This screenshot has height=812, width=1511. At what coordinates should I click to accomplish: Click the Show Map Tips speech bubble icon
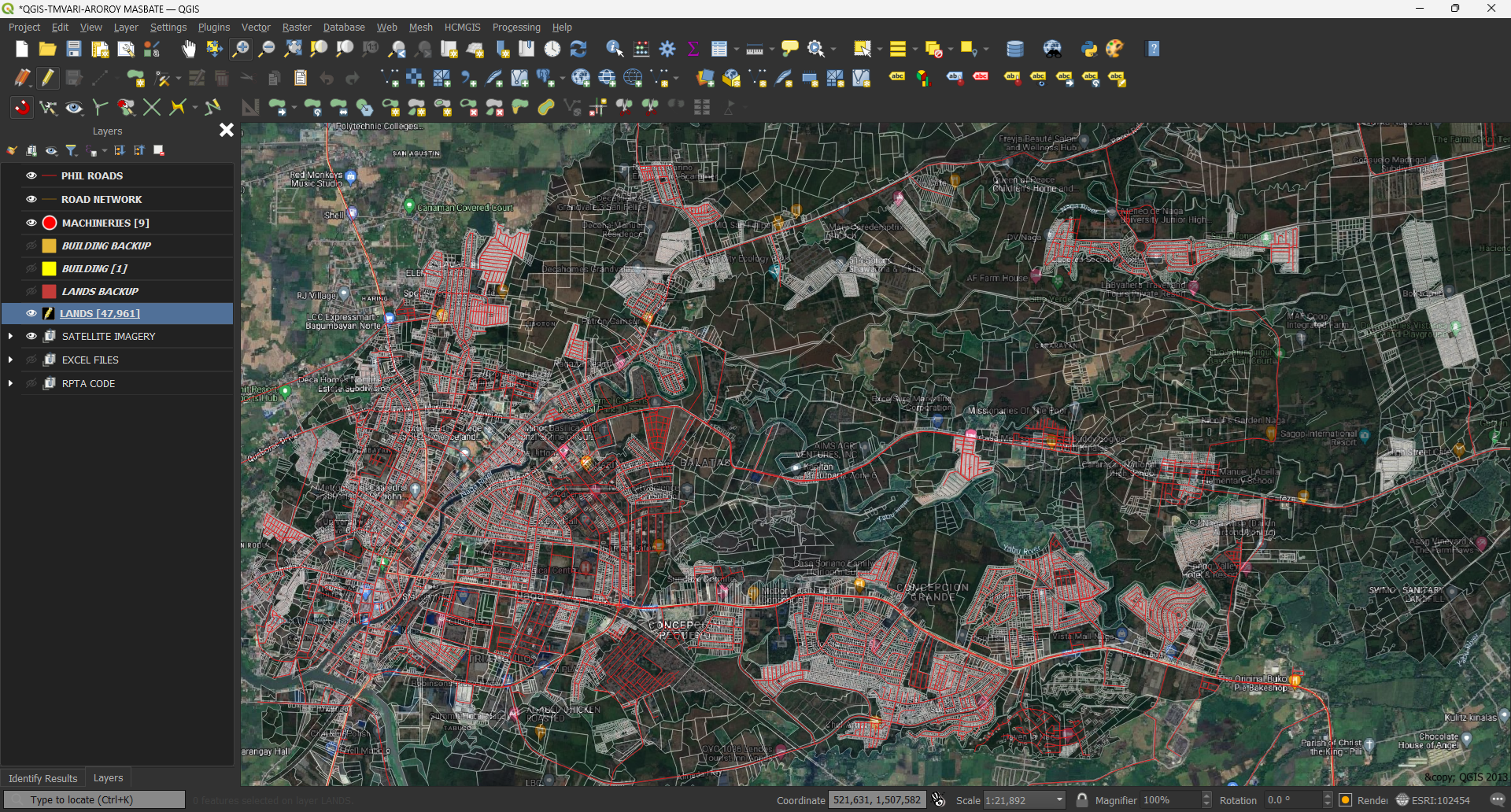coord(790,50)
